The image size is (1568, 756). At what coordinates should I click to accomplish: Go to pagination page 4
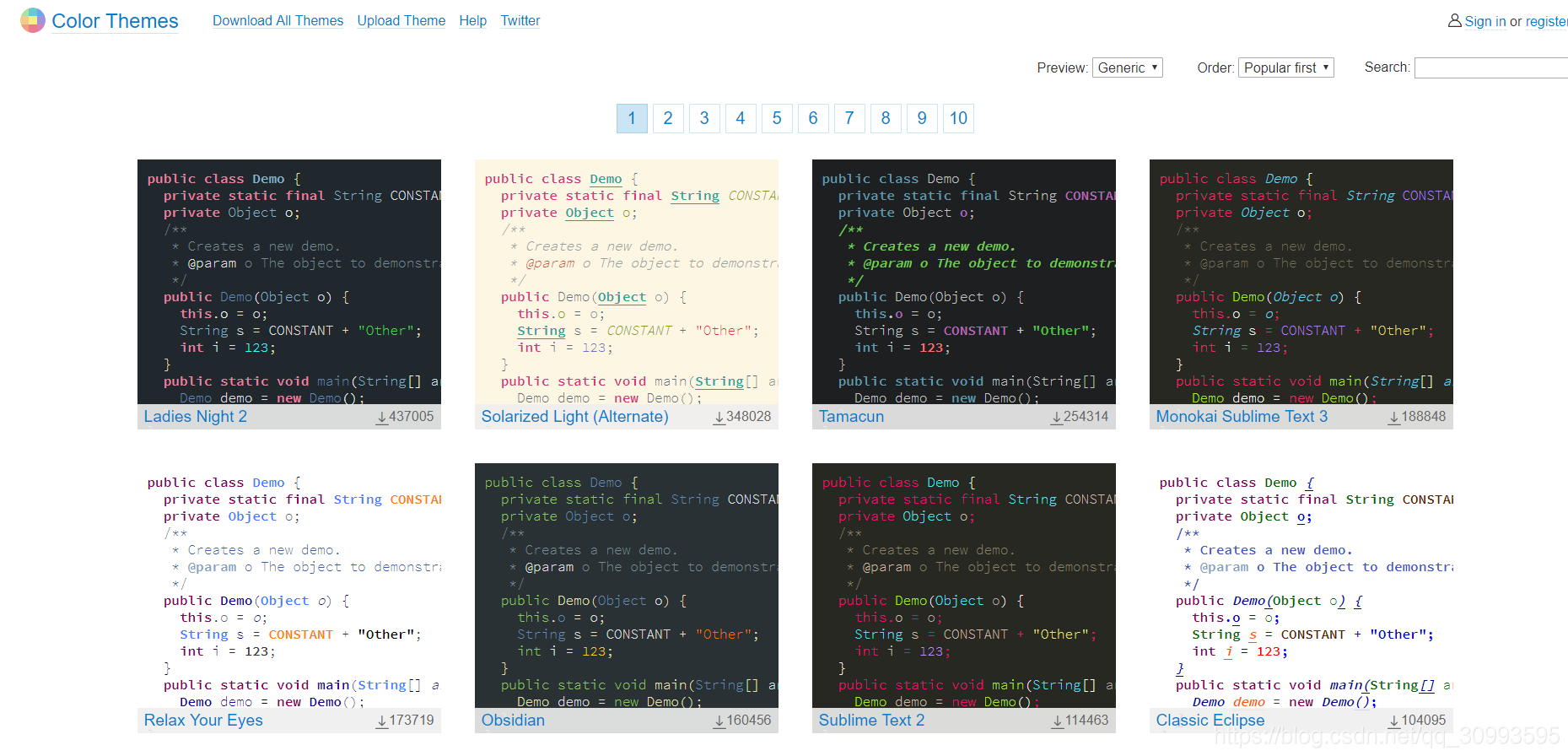click(741, 118)
